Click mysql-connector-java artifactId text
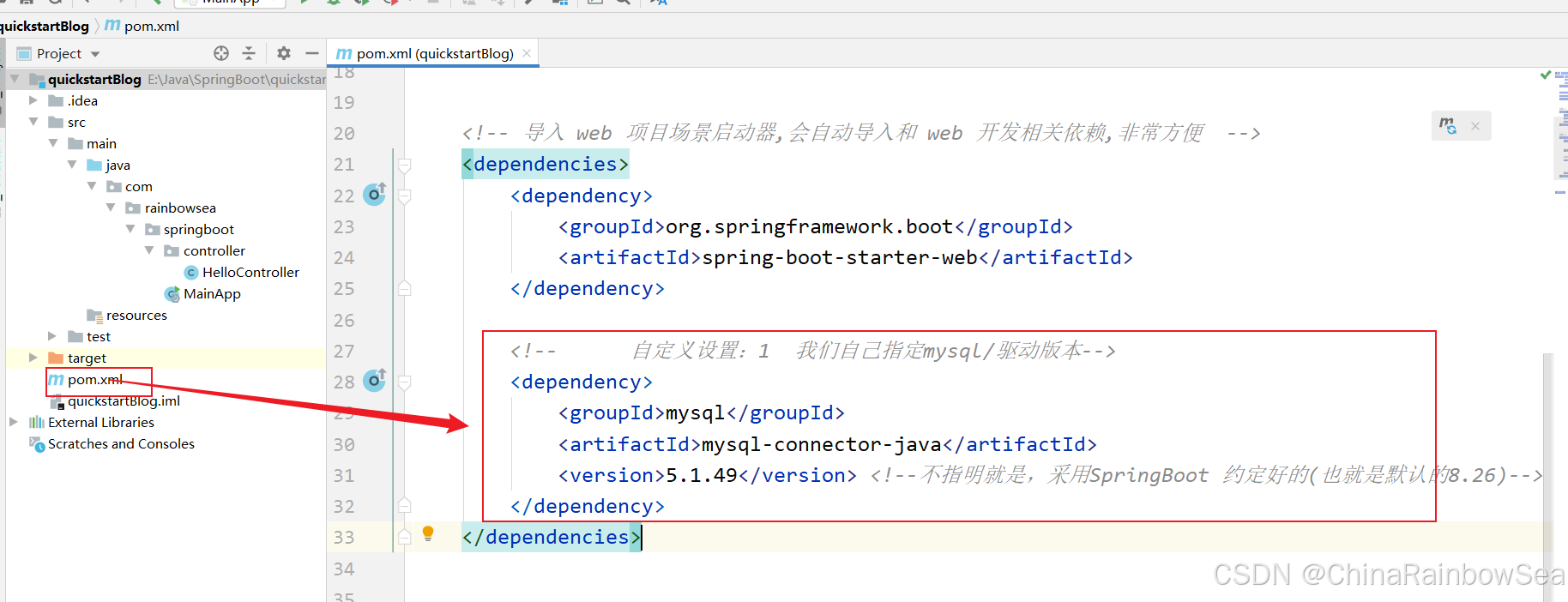The image size is (1568, 602). point(822,444)
